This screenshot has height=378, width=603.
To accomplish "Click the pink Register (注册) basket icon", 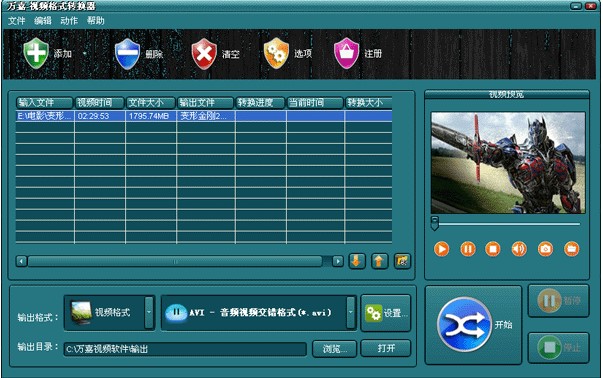I will (x=346, y=53).
